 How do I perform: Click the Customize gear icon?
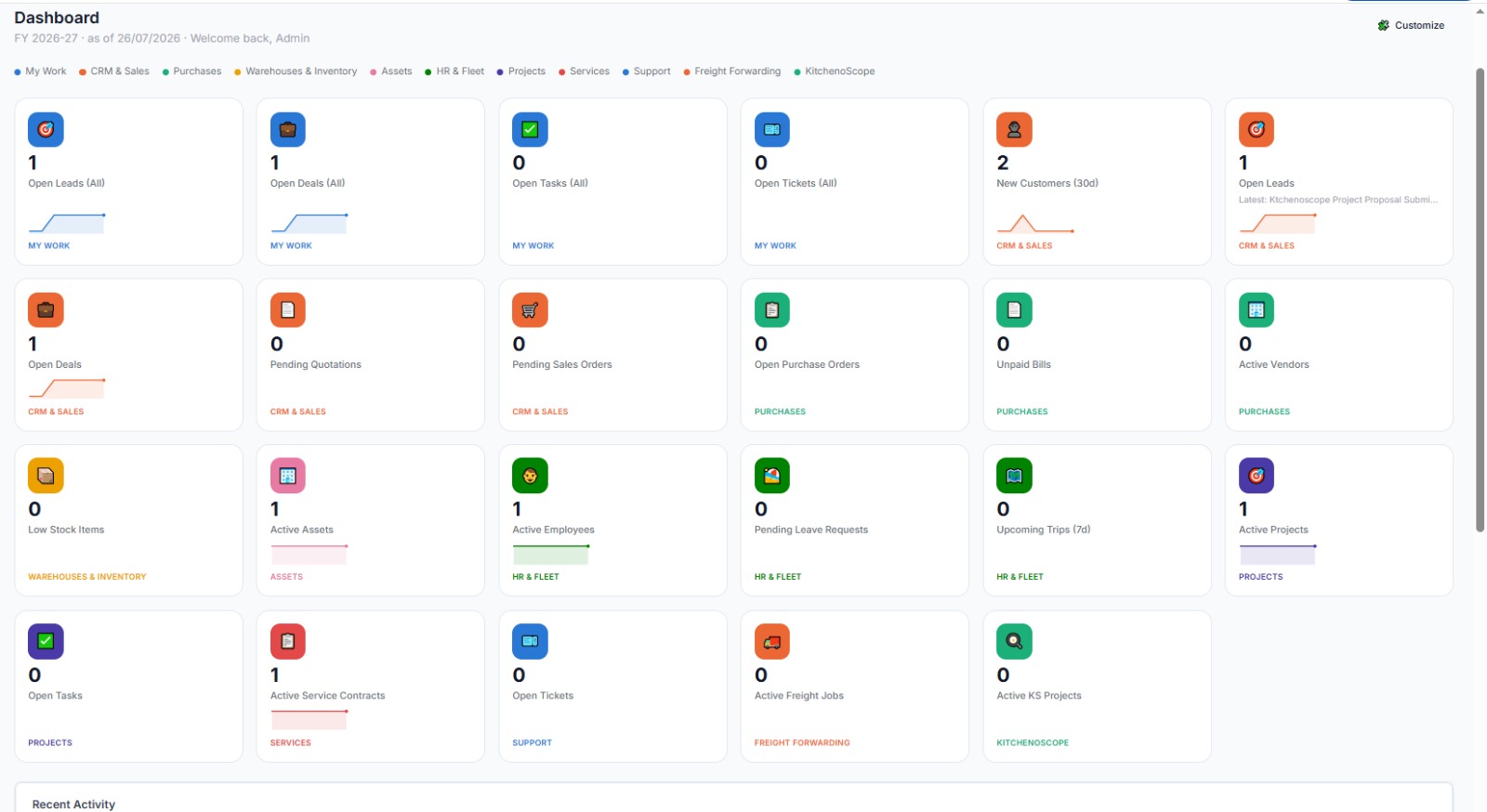[1383, 25]
